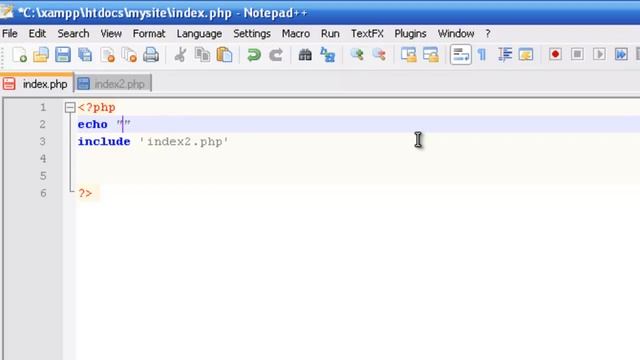
Task: Start macro recording
Action: pyautogui.click(x=555, y=54)
